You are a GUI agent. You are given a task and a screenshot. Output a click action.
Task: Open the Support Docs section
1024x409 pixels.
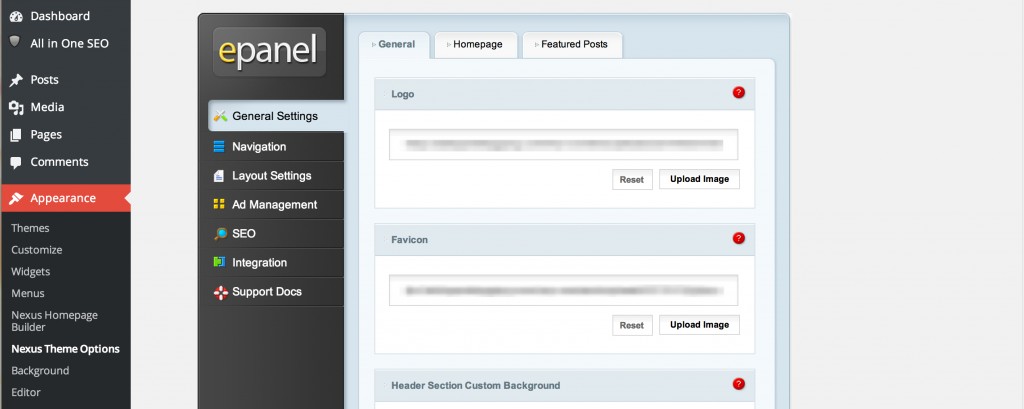tap(276, 292)
